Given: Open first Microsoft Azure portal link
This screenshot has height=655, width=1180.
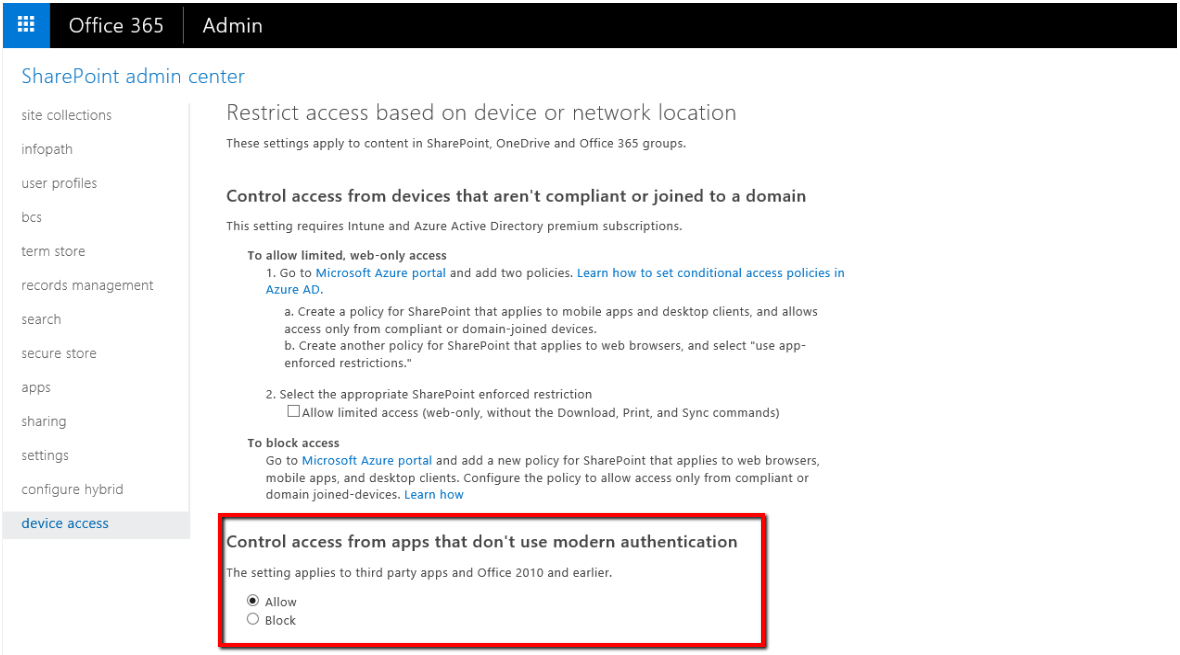Looking at the screenshot, I should click(381, 273).
